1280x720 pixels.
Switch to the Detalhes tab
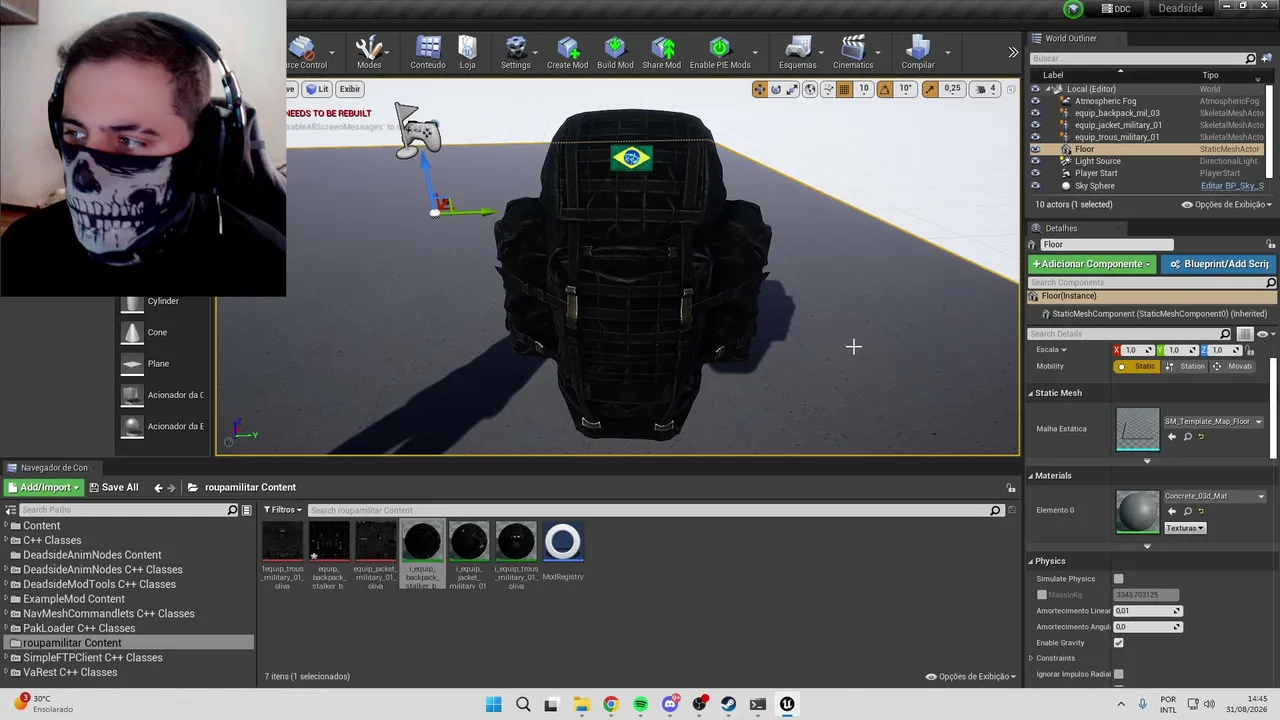[x=1060, y=228]
